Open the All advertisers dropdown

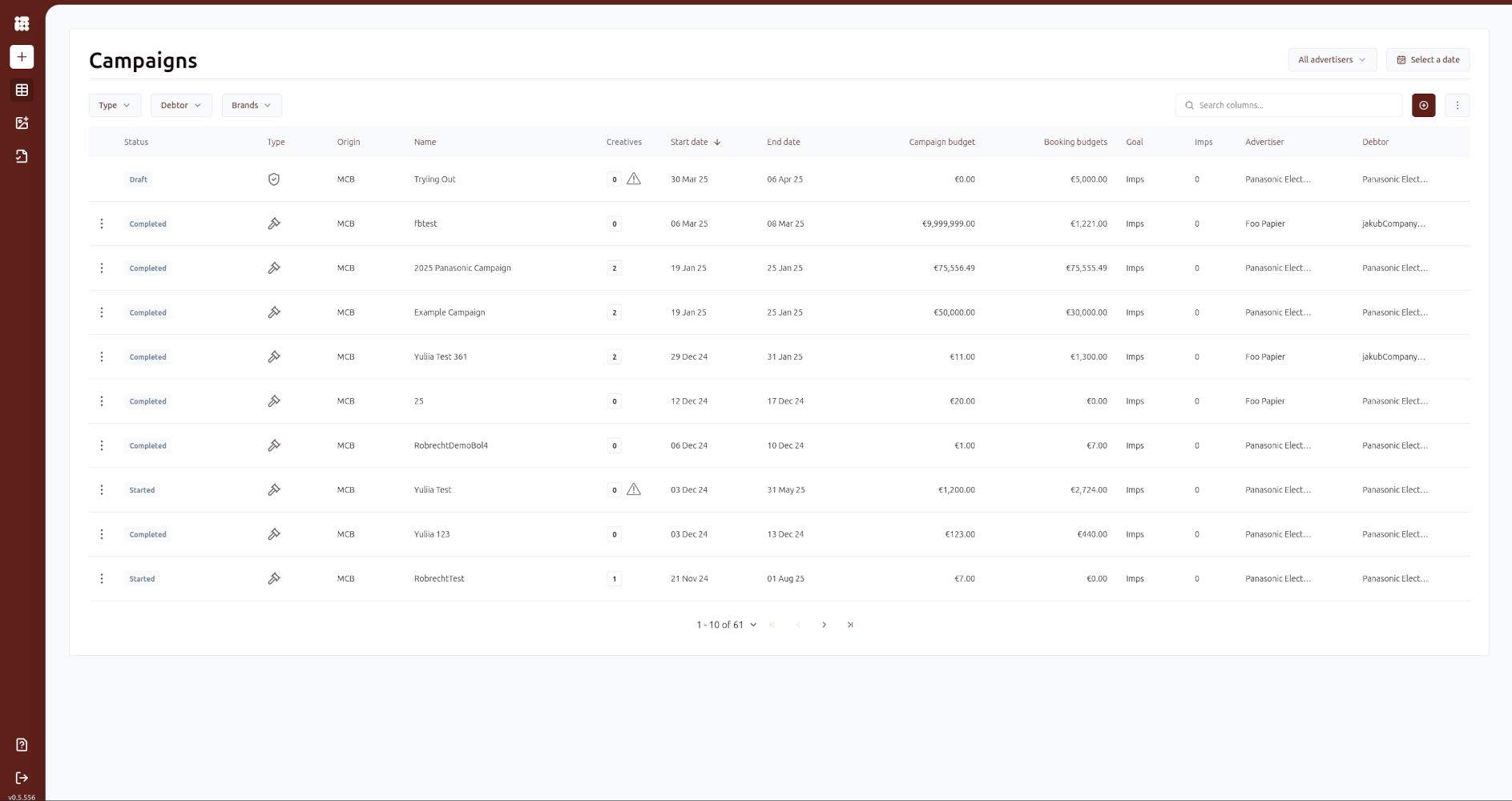tap(1332, 60)
